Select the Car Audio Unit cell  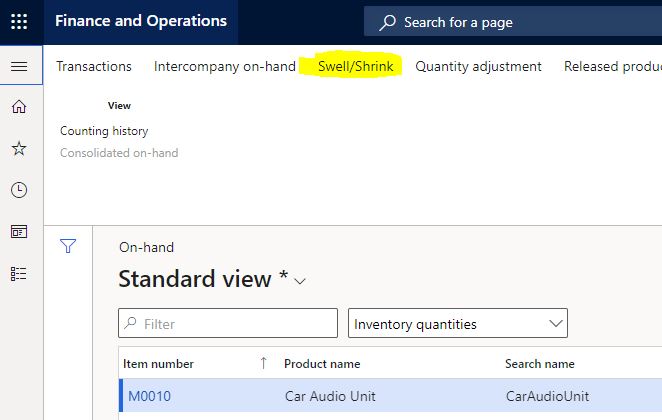pos(330,396)
